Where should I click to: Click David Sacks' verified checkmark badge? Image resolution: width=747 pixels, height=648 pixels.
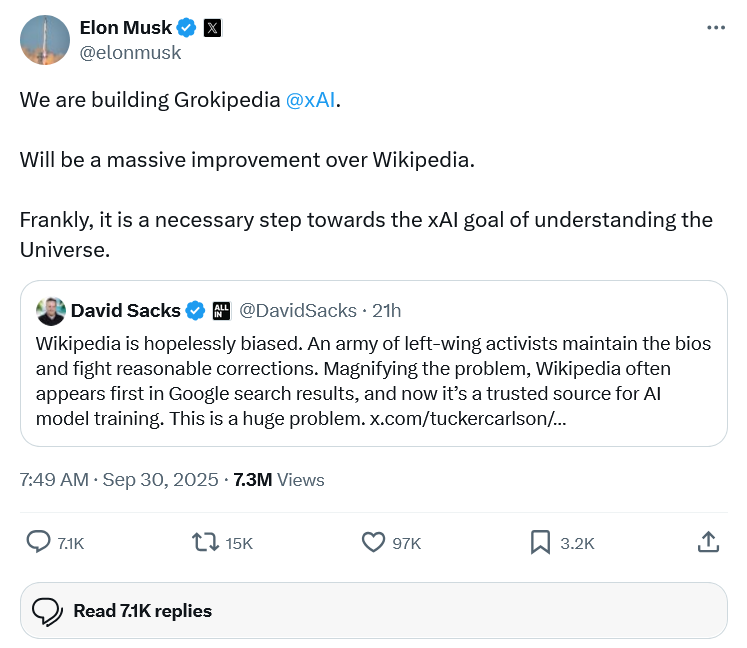[x=196, y=310]
